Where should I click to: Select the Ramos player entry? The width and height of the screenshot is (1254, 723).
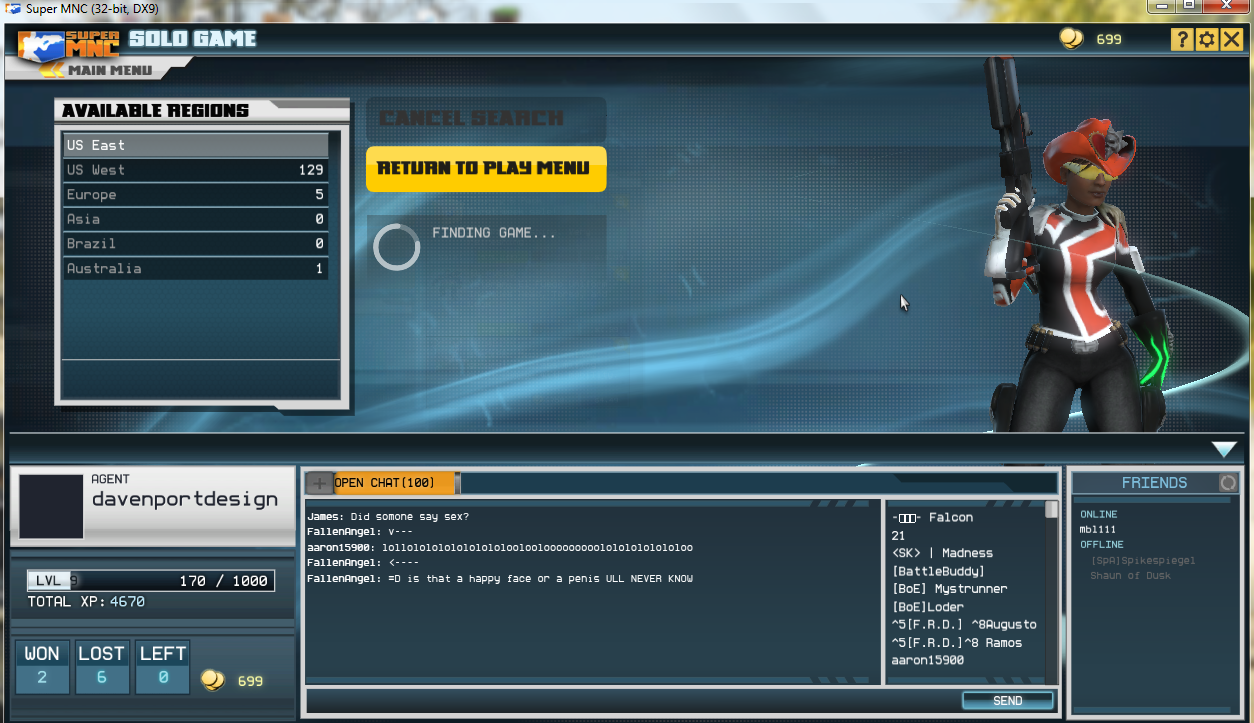pyautogui.click(x=957, y=643)
